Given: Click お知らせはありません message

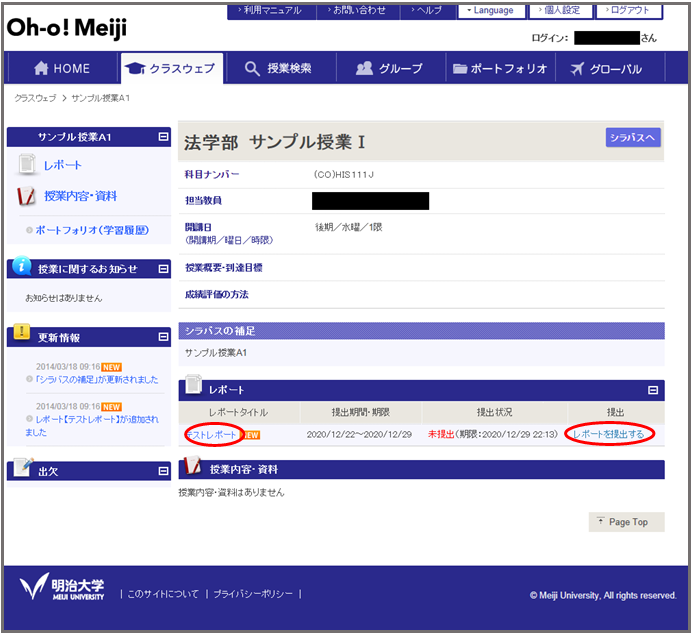Looking at the screenshot, I should [x=64, y=298].
